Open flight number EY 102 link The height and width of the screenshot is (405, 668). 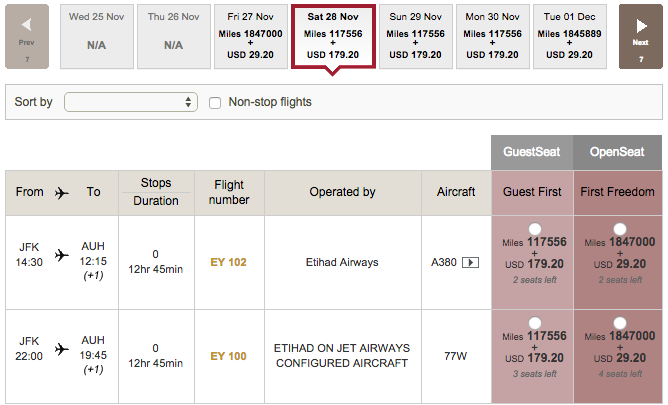228,262
